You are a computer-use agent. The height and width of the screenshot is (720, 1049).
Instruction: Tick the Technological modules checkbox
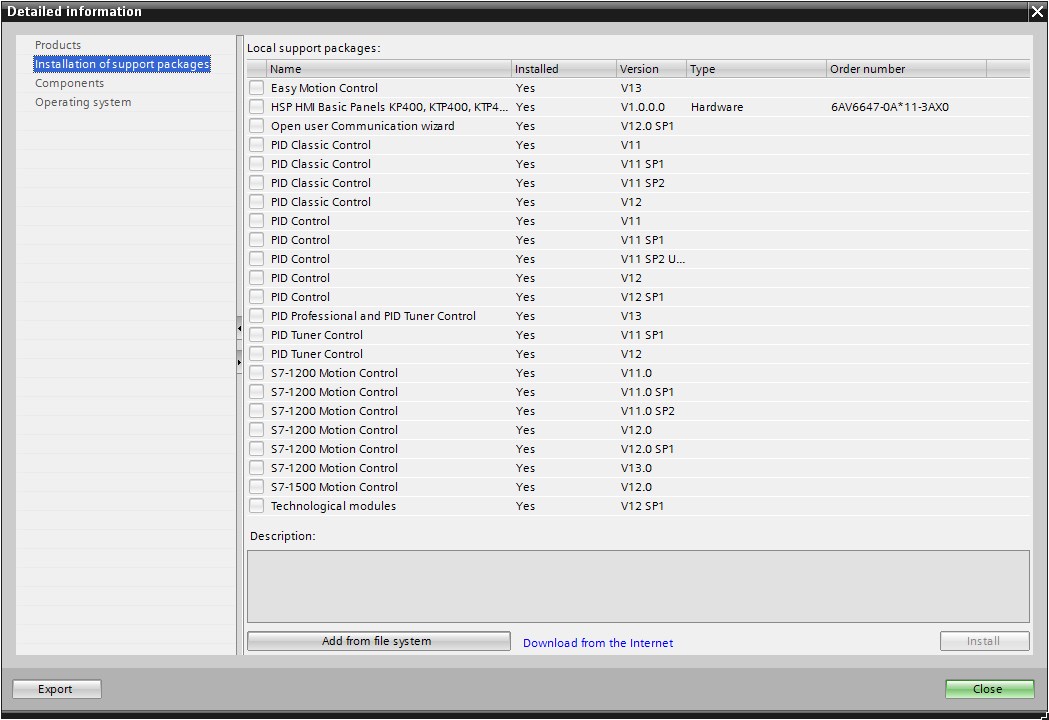click(256, 506)
